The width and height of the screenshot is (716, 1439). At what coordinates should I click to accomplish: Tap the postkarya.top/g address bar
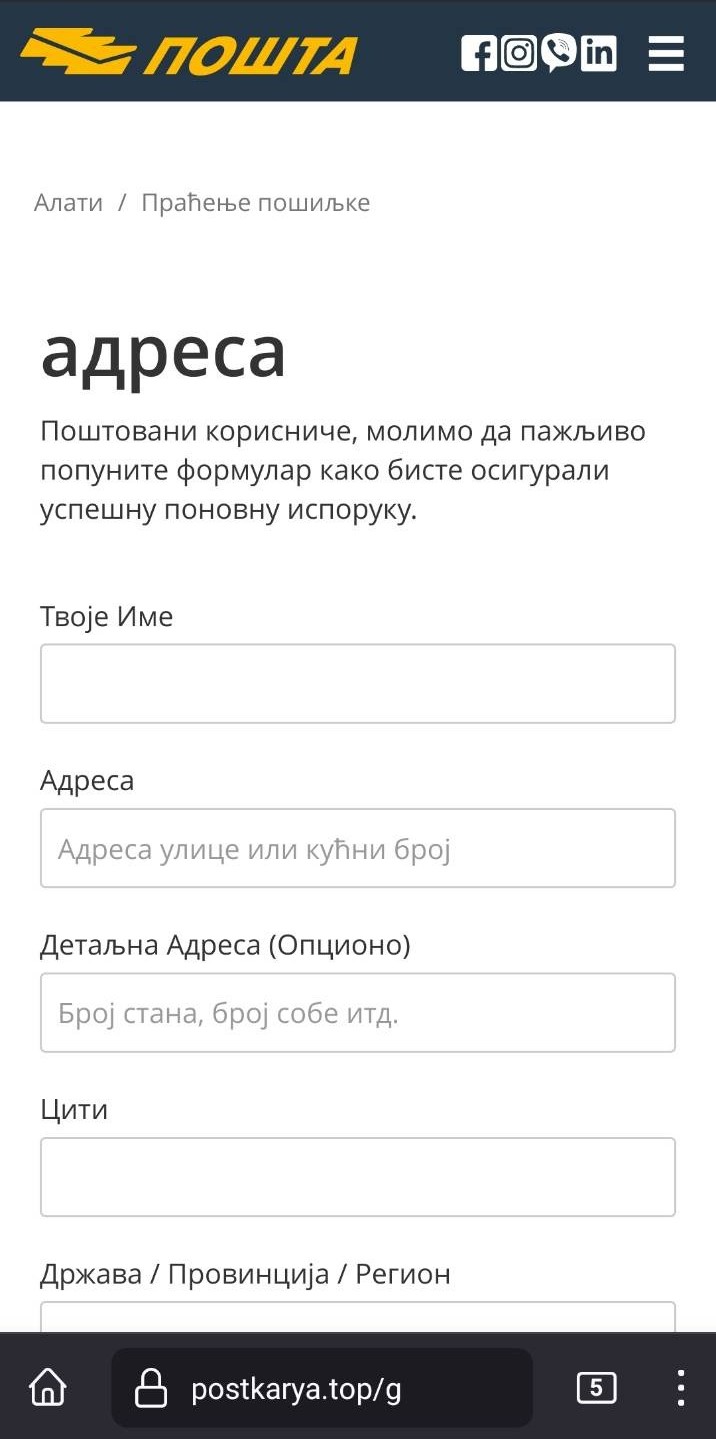pos(322,1388)
